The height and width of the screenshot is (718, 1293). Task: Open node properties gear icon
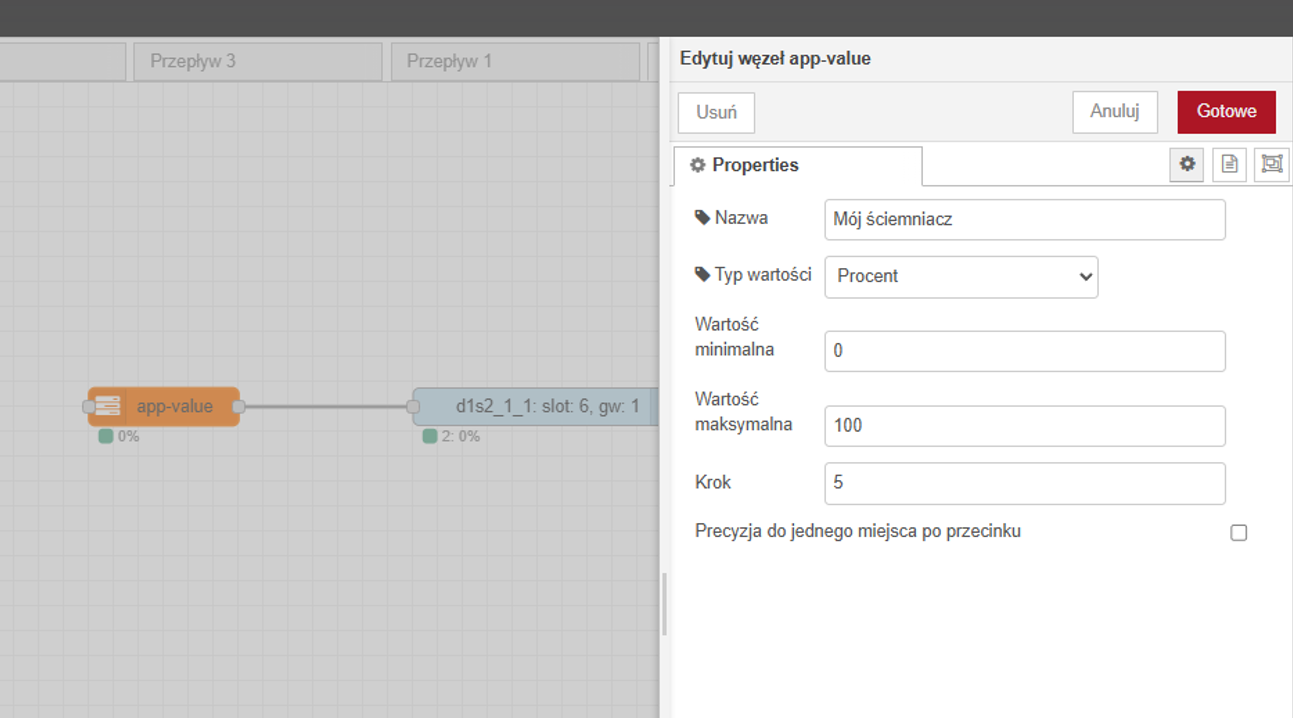[1187, 164]
